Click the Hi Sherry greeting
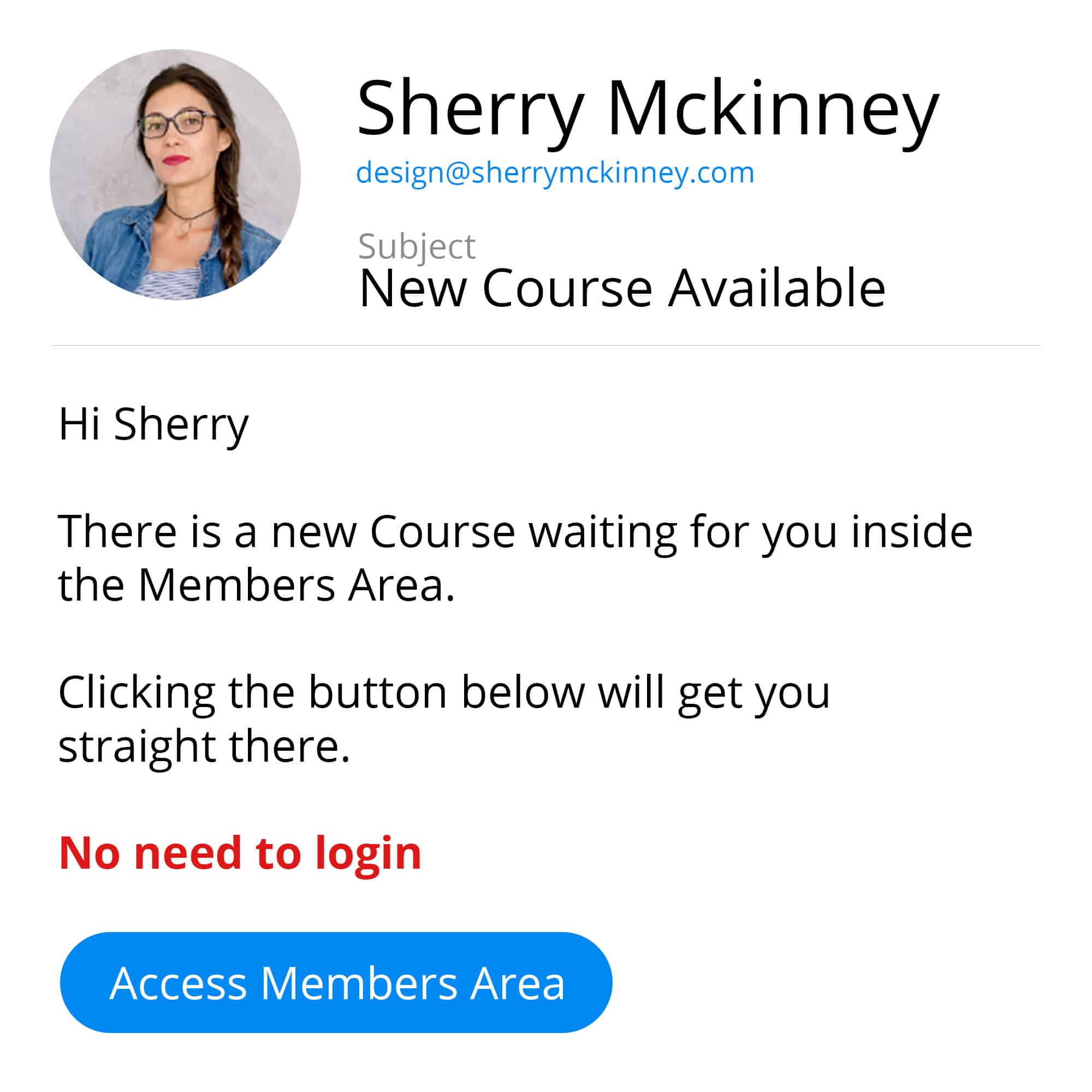1092x1092 pixels. point(153,425)
